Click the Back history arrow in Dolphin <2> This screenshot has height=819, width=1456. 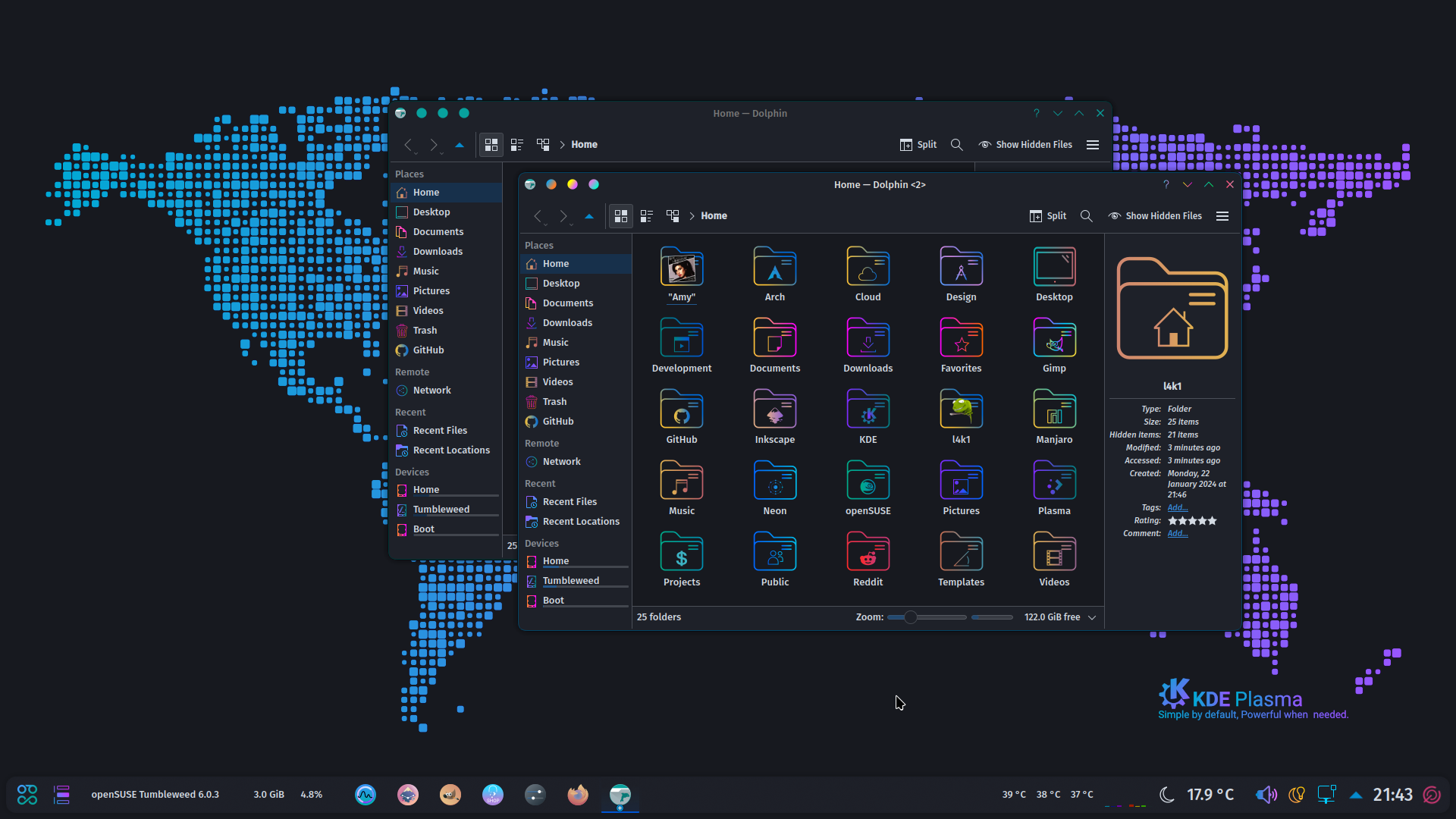tap(538, 216)
